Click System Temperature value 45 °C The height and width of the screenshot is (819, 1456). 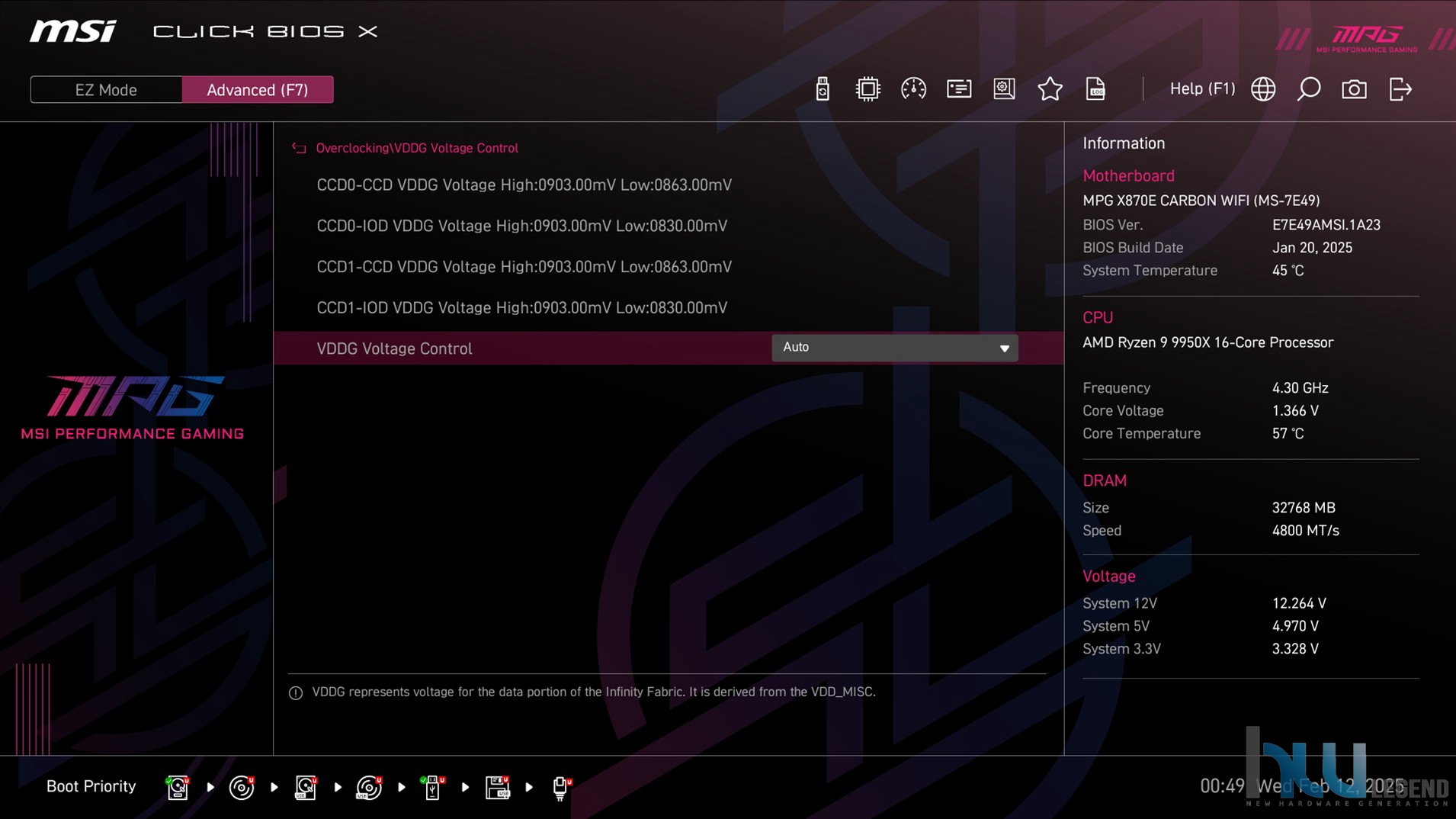[1288, 271]
